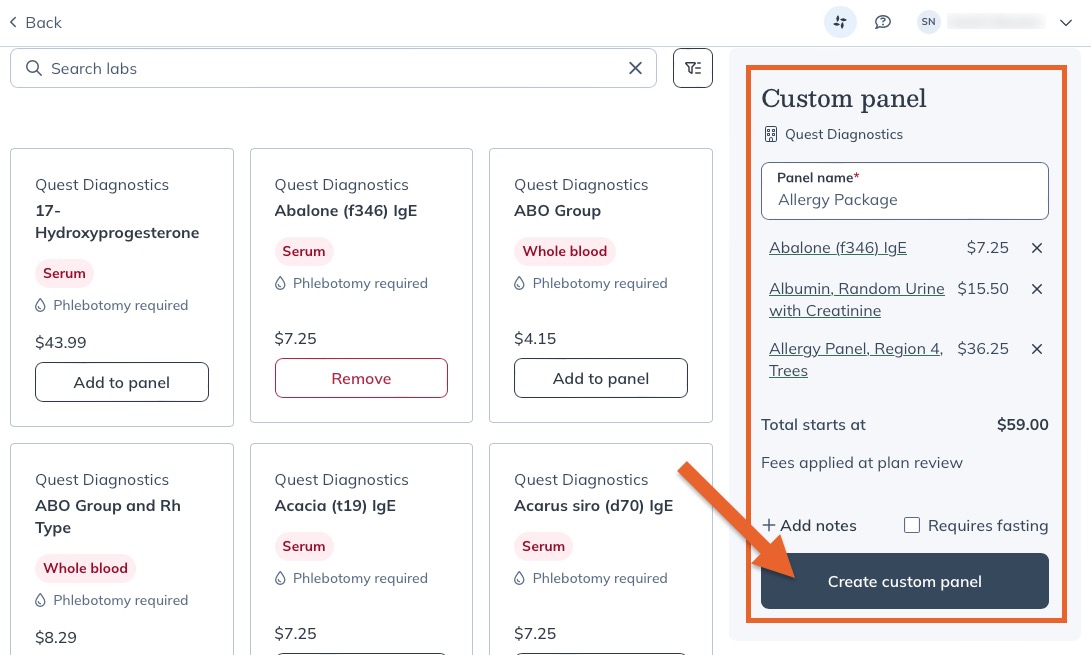Click Whole blood tag on ABO Group and Rh Type
The height and width of the screenshot is (655, 1091).
click(x=85, y=568)
